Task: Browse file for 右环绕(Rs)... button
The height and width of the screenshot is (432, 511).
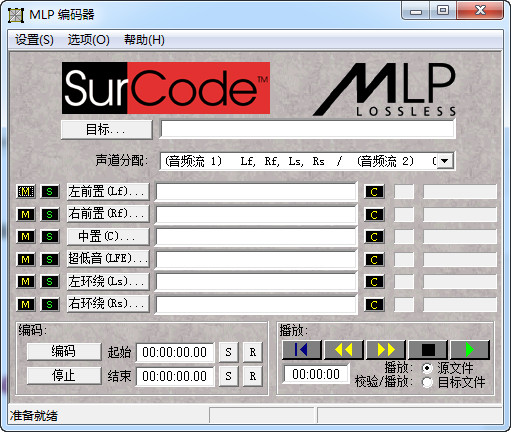Action: 108,304
